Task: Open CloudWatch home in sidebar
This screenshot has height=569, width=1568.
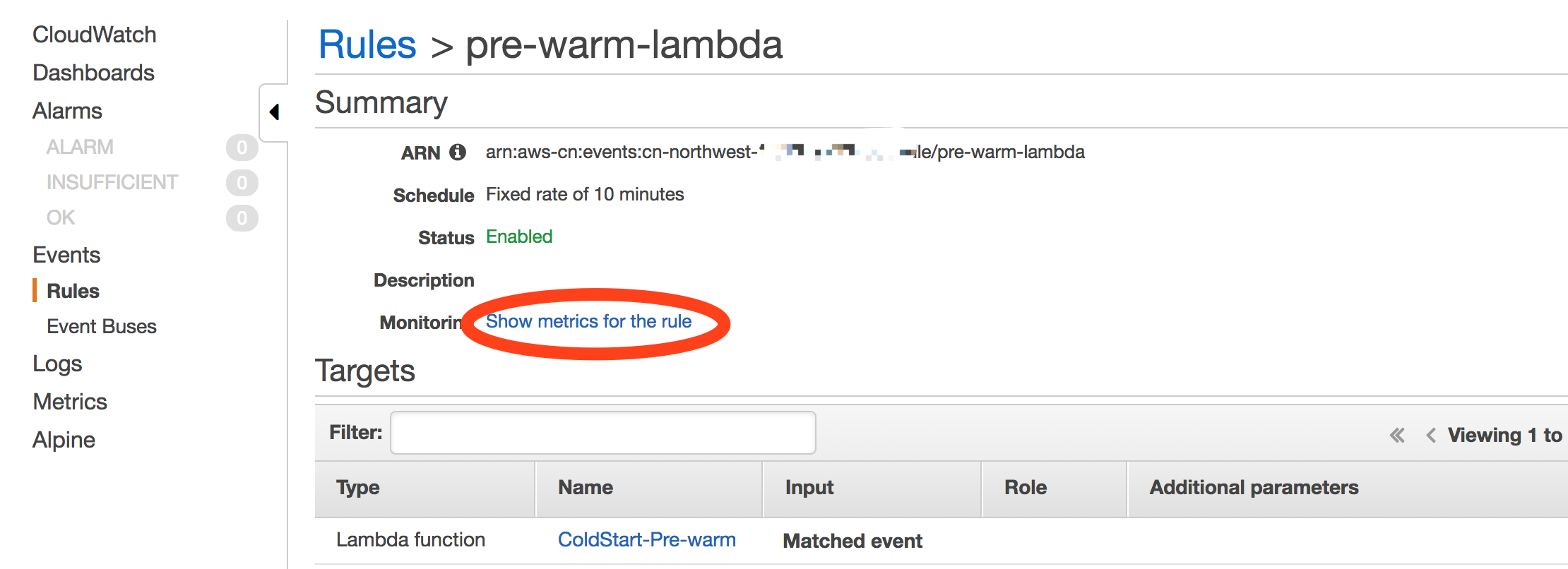Action: coord(95,35)
